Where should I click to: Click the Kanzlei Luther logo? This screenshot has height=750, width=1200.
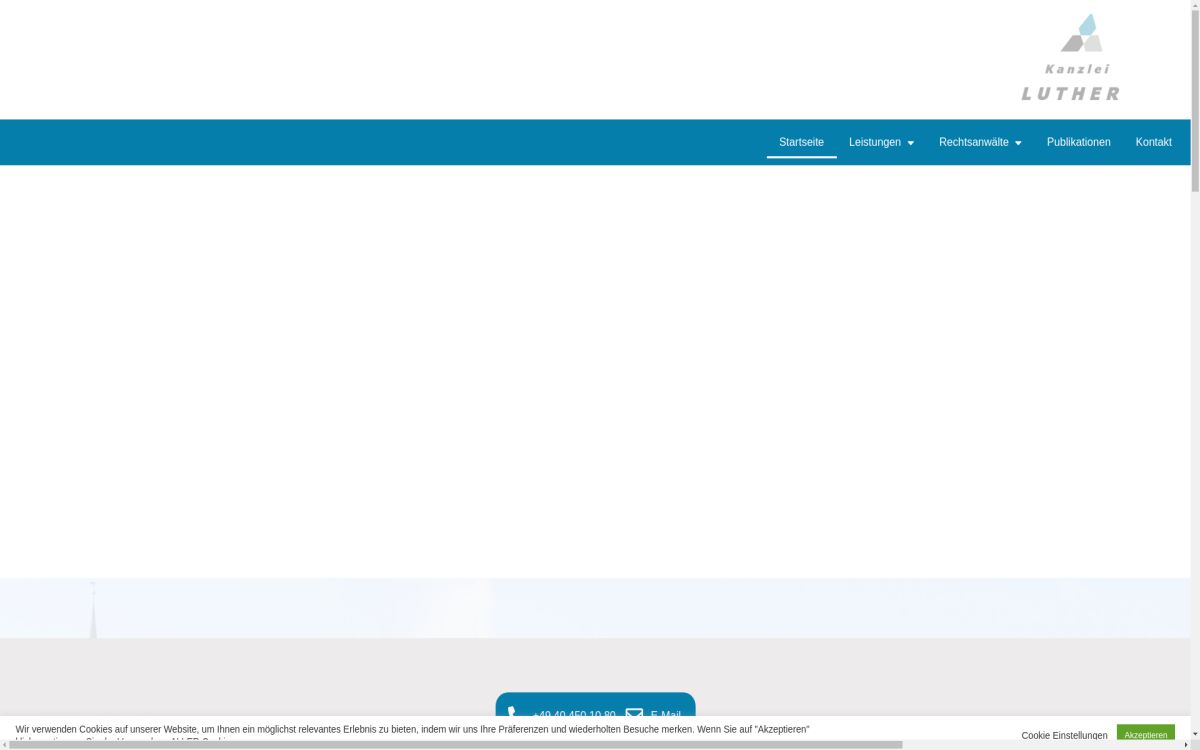click(1070, 58)
